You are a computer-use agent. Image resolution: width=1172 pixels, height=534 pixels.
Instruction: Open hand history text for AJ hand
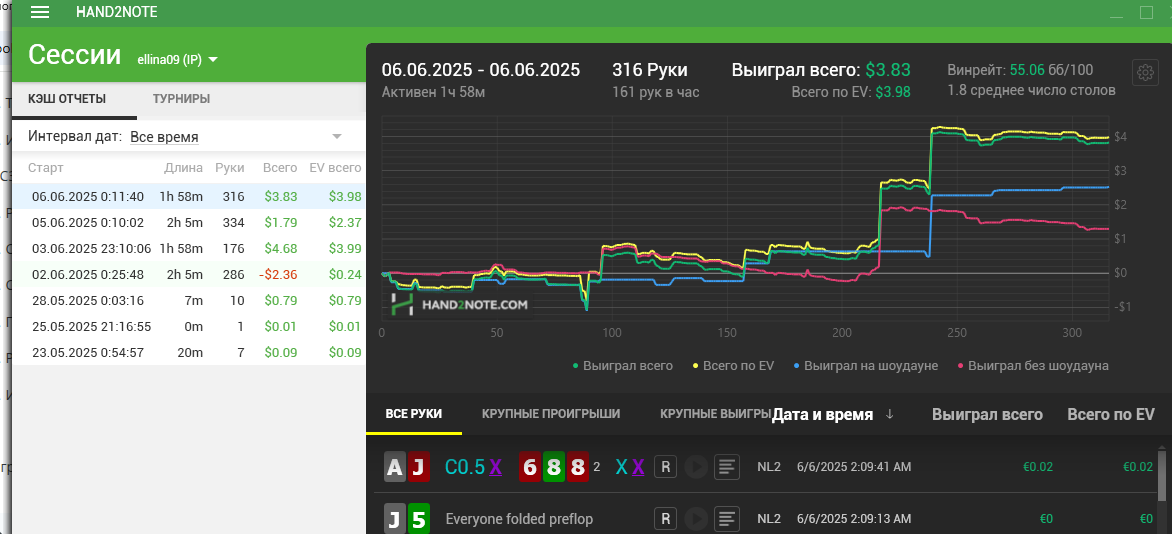pos(725,467)
